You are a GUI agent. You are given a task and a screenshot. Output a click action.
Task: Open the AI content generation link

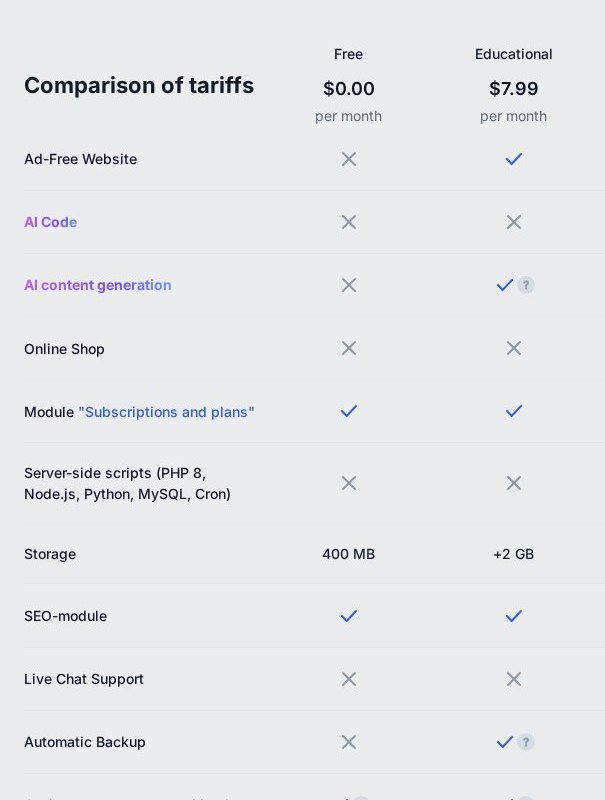[98, 285]
